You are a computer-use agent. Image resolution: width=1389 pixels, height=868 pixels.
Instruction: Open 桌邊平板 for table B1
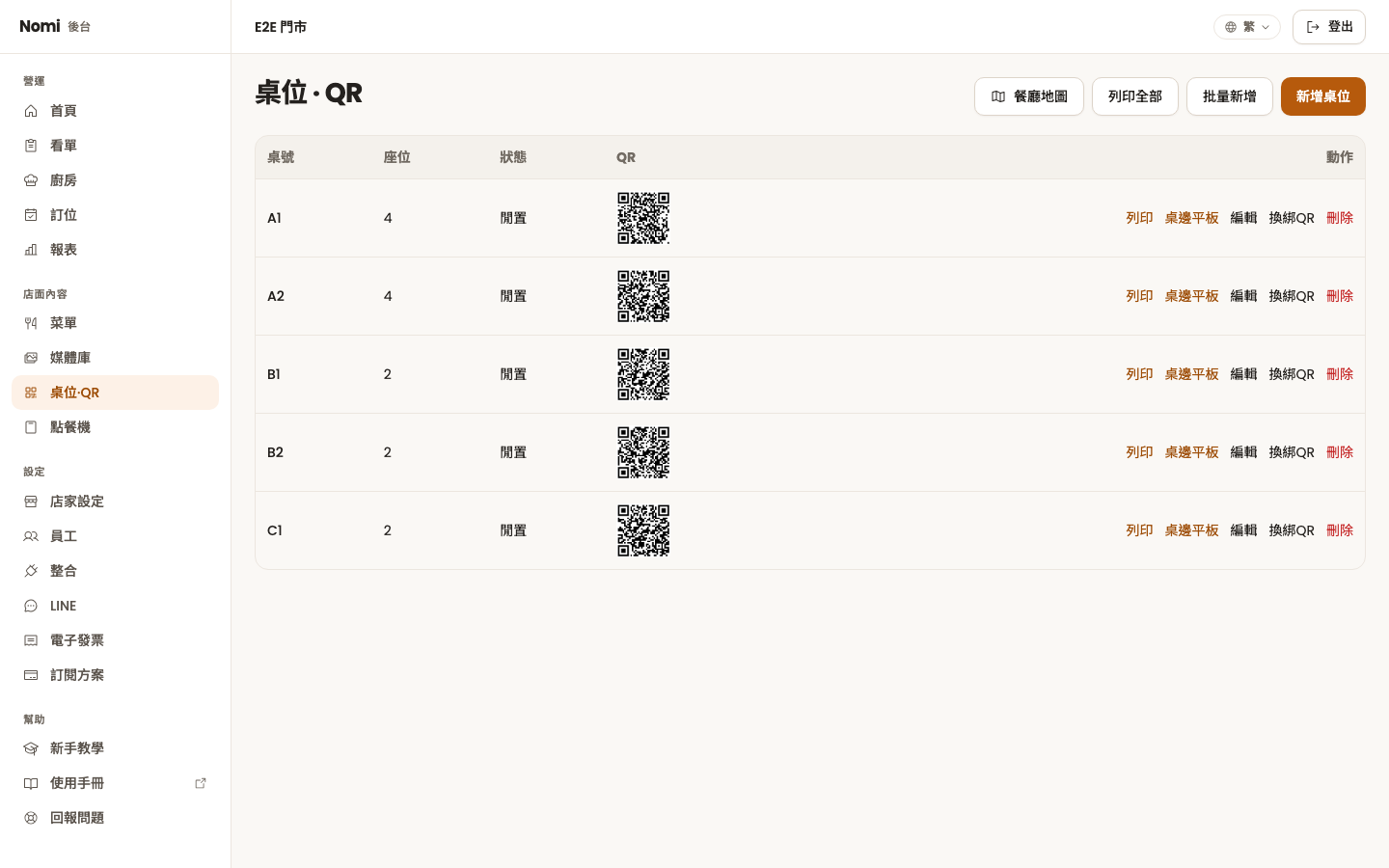click(1191, 374)
